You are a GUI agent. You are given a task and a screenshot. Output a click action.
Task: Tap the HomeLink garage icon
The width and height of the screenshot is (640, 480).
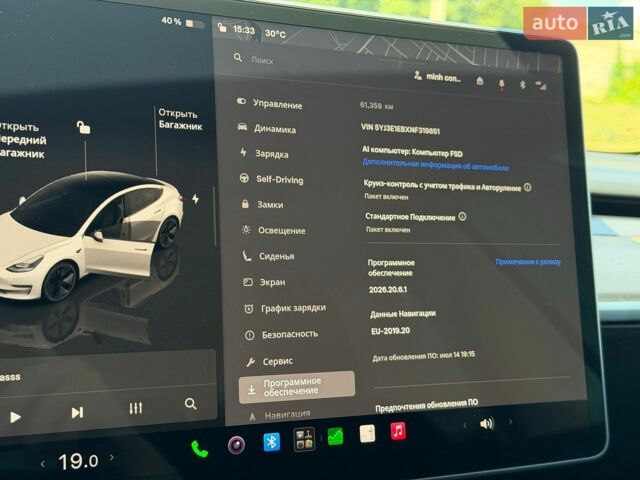[x=480, y=81]
